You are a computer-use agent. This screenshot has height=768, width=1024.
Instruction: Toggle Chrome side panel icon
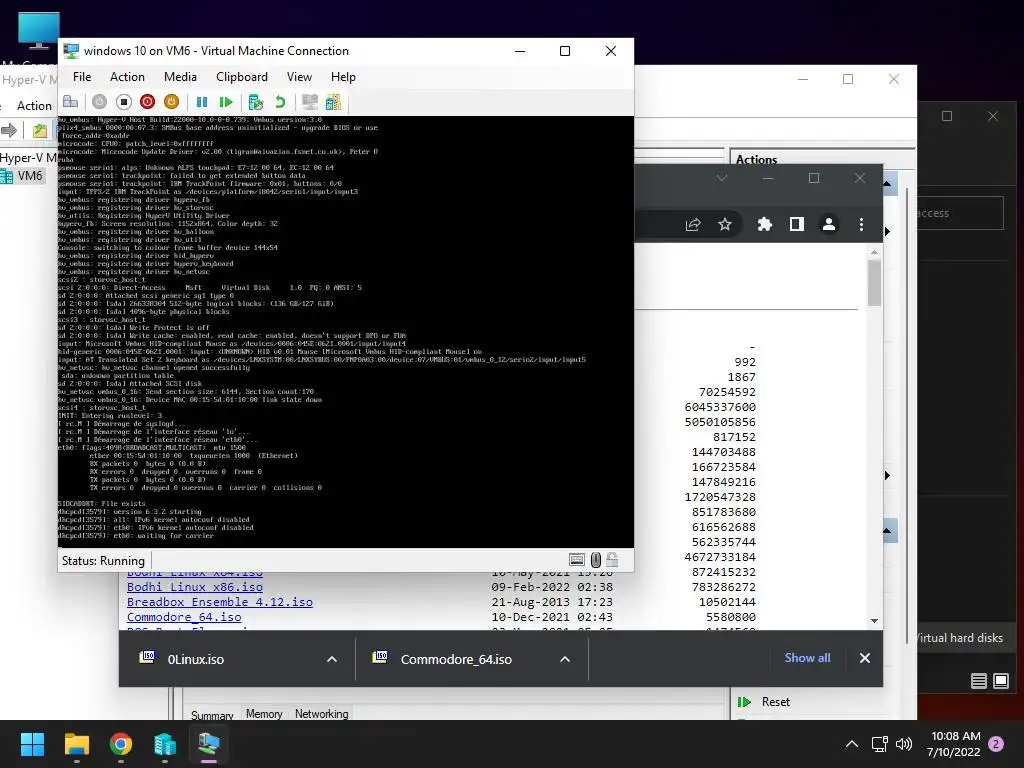797,225
